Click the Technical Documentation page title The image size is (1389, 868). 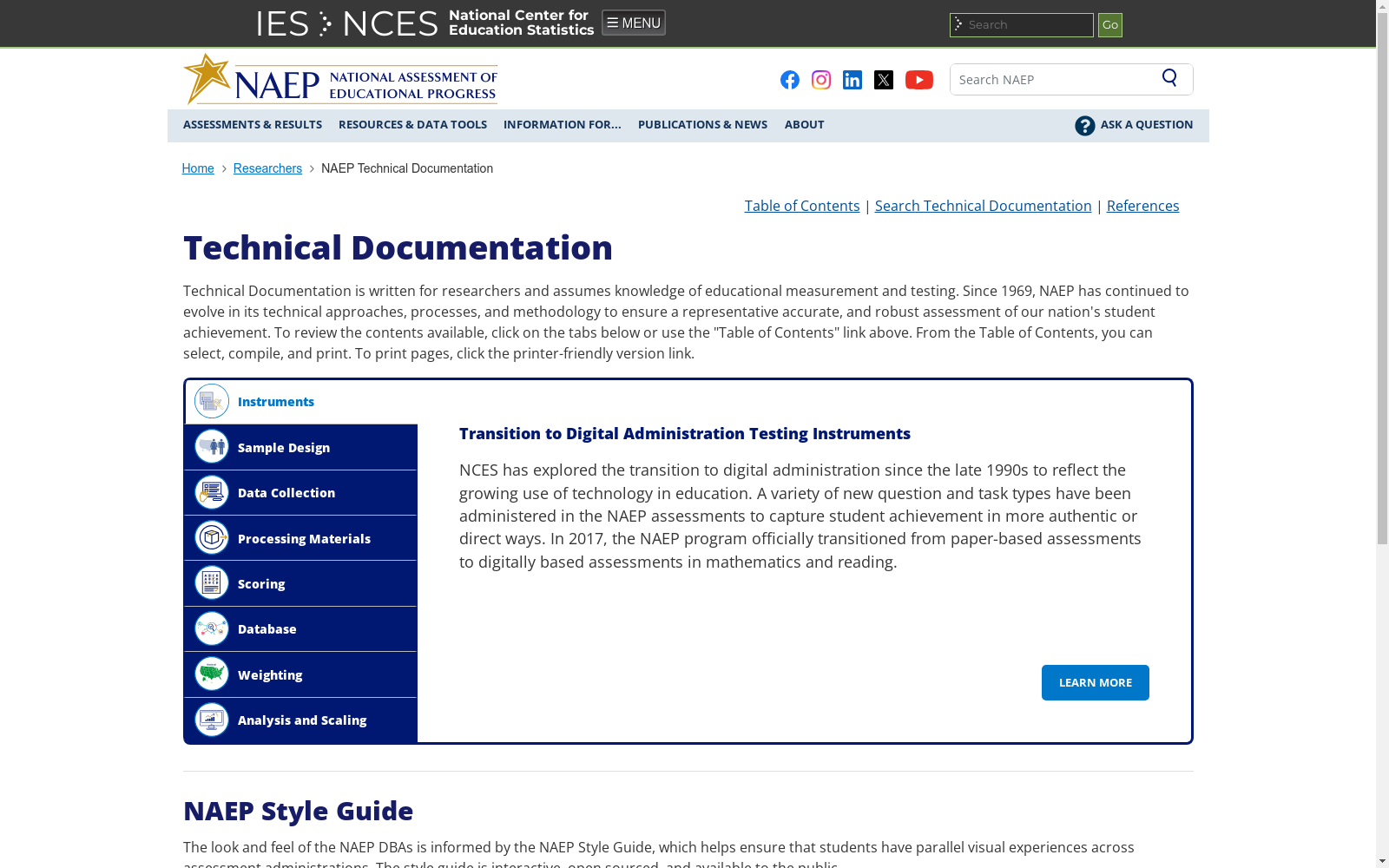[x=398, y=247]
